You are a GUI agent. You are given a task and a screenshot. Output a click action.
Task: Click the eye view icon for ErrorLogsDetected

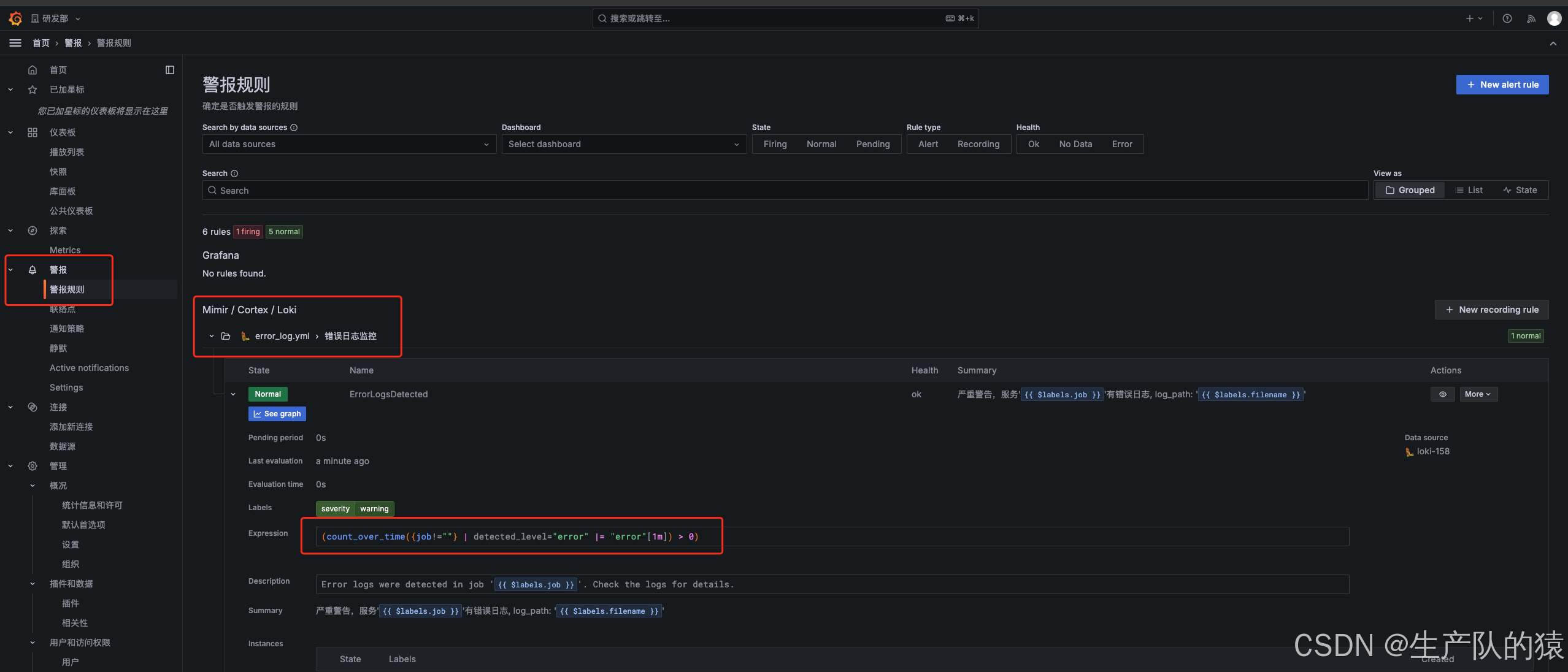(x=1443, y=394)
